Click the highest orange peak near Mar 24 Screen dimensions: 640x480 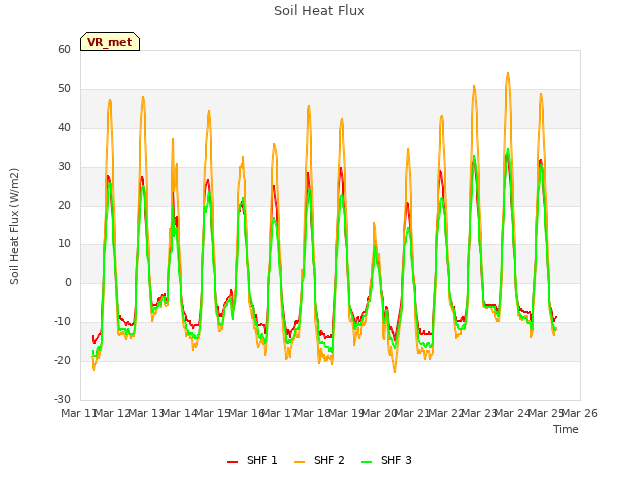[508, 73]
